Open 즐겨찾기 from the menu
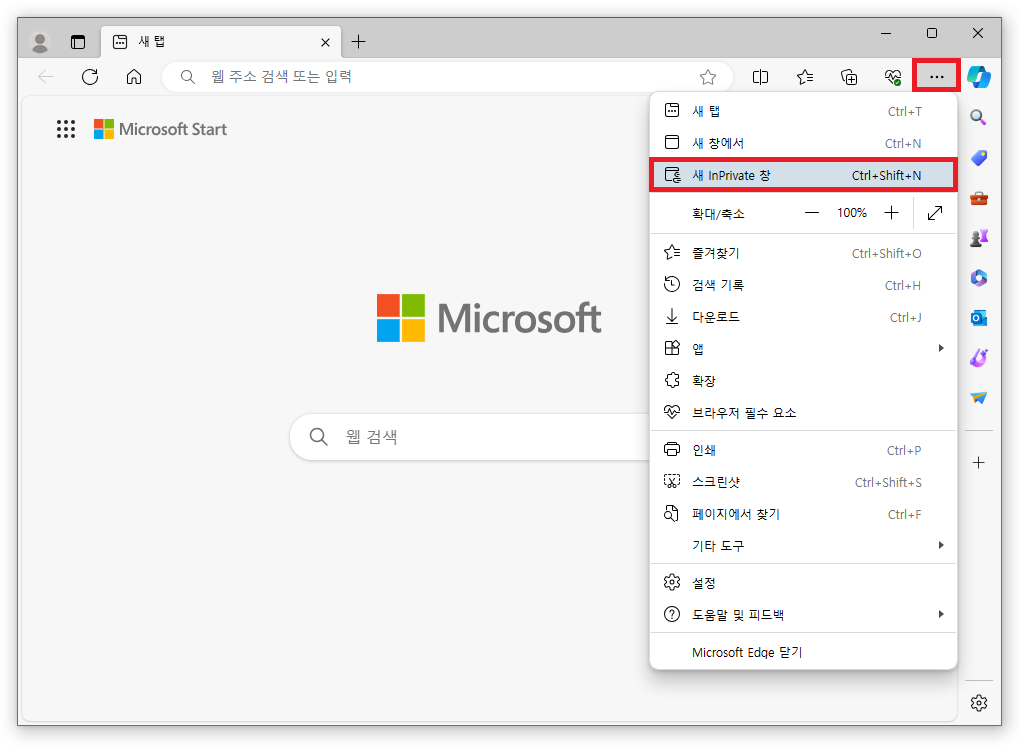The image size is (1020, 747). click(x=803, y=253)
